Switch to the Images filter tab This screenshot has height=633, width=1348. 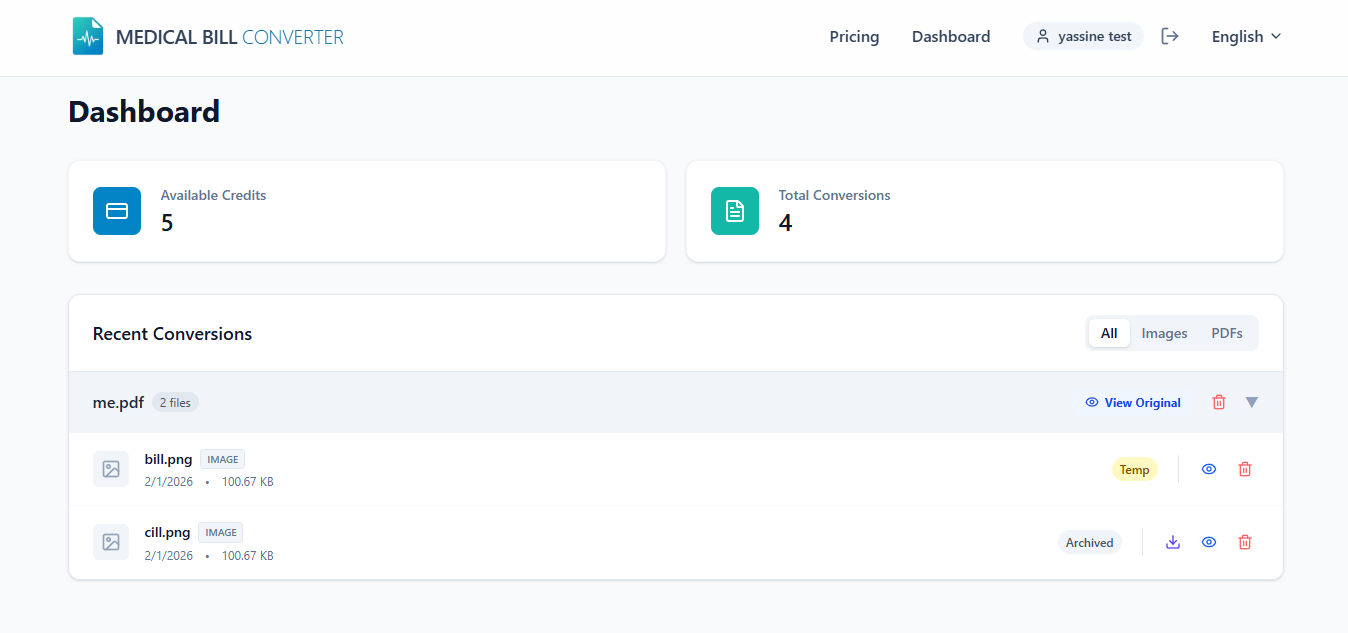[1164, 332]
